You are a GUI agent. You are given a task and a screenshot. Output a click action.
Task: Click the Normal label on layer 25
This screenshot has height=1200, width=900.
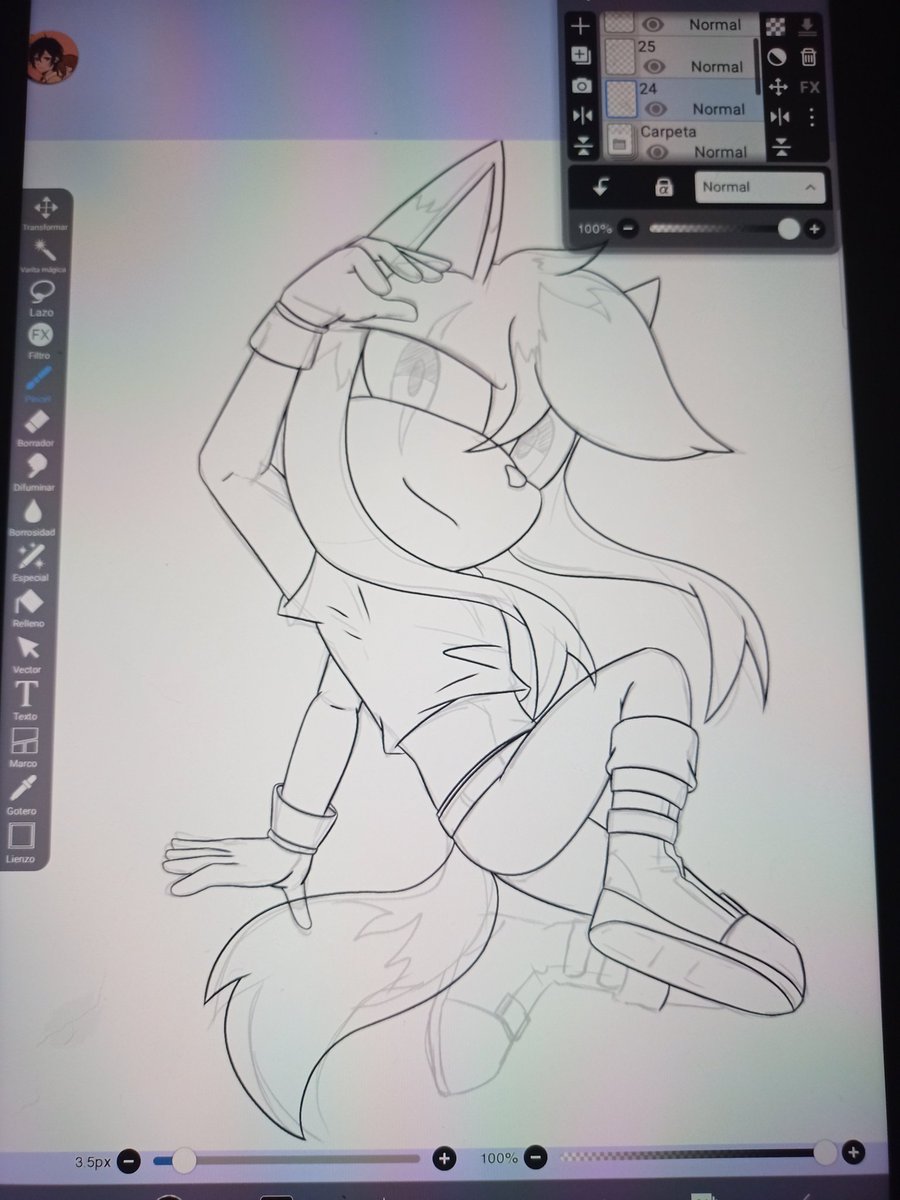pos(716,67)
